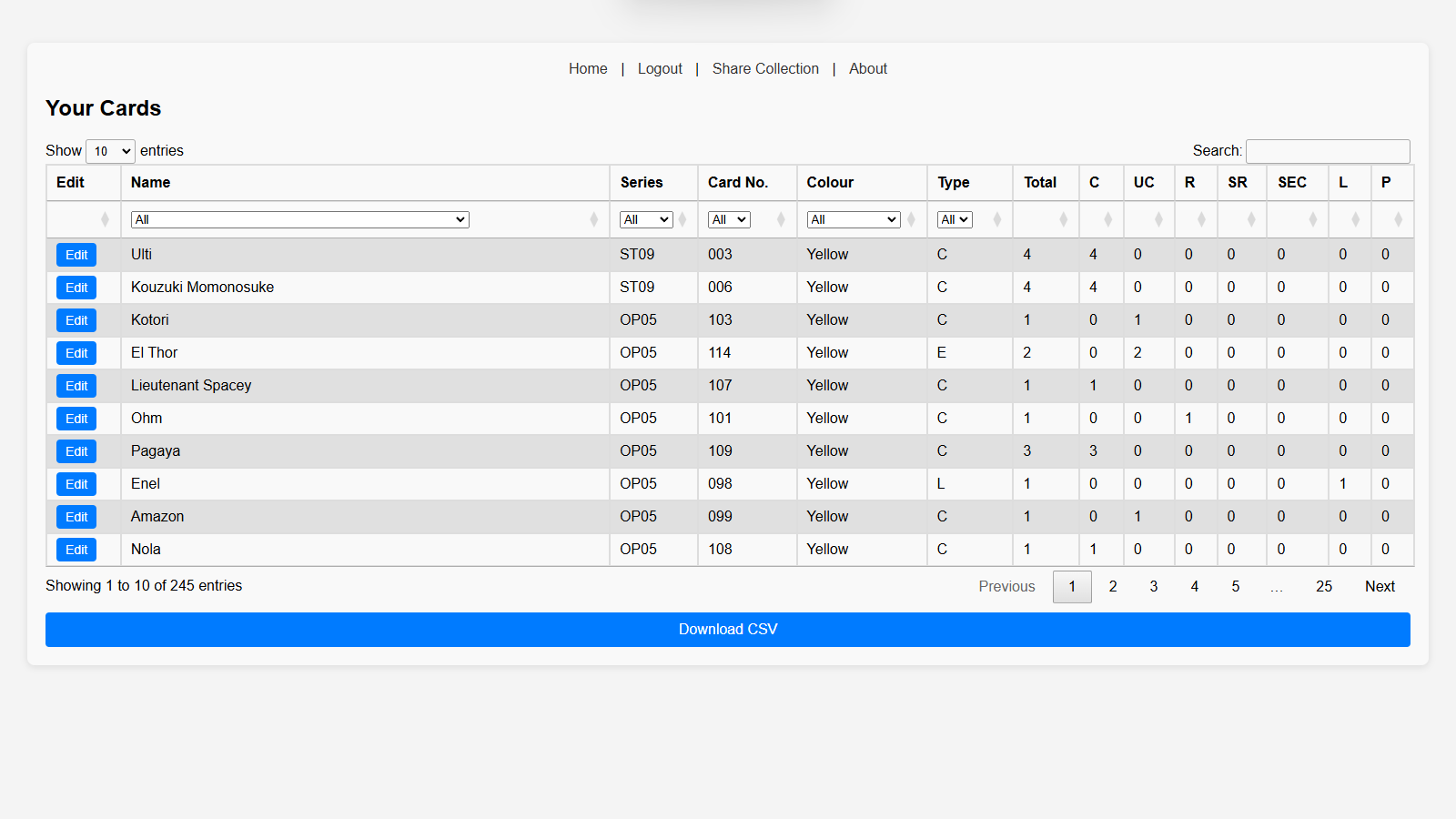
Task: Sort table by the UC column arrows
Action: (1158, 219)
